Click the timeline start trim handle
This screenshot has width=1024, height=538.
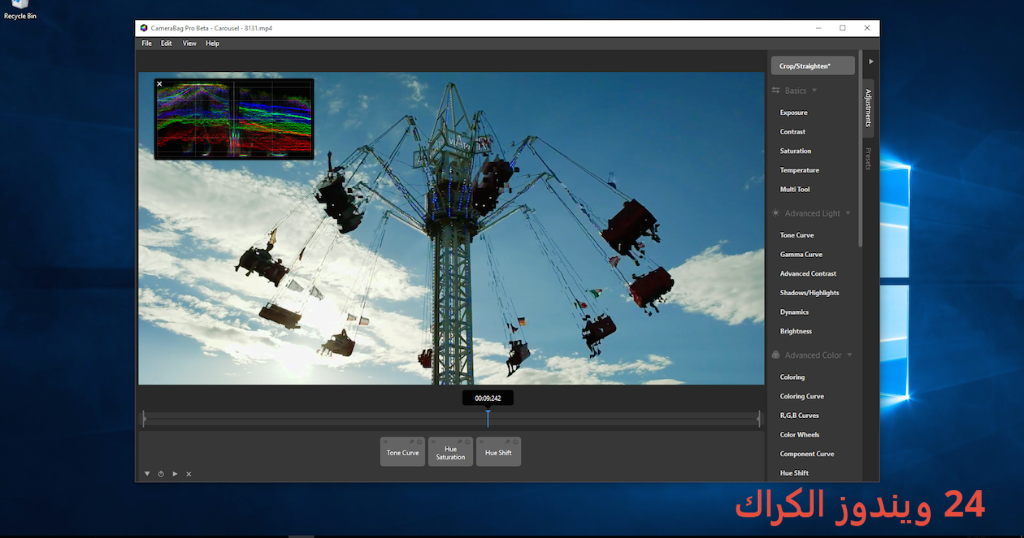(x=144, y=419)
